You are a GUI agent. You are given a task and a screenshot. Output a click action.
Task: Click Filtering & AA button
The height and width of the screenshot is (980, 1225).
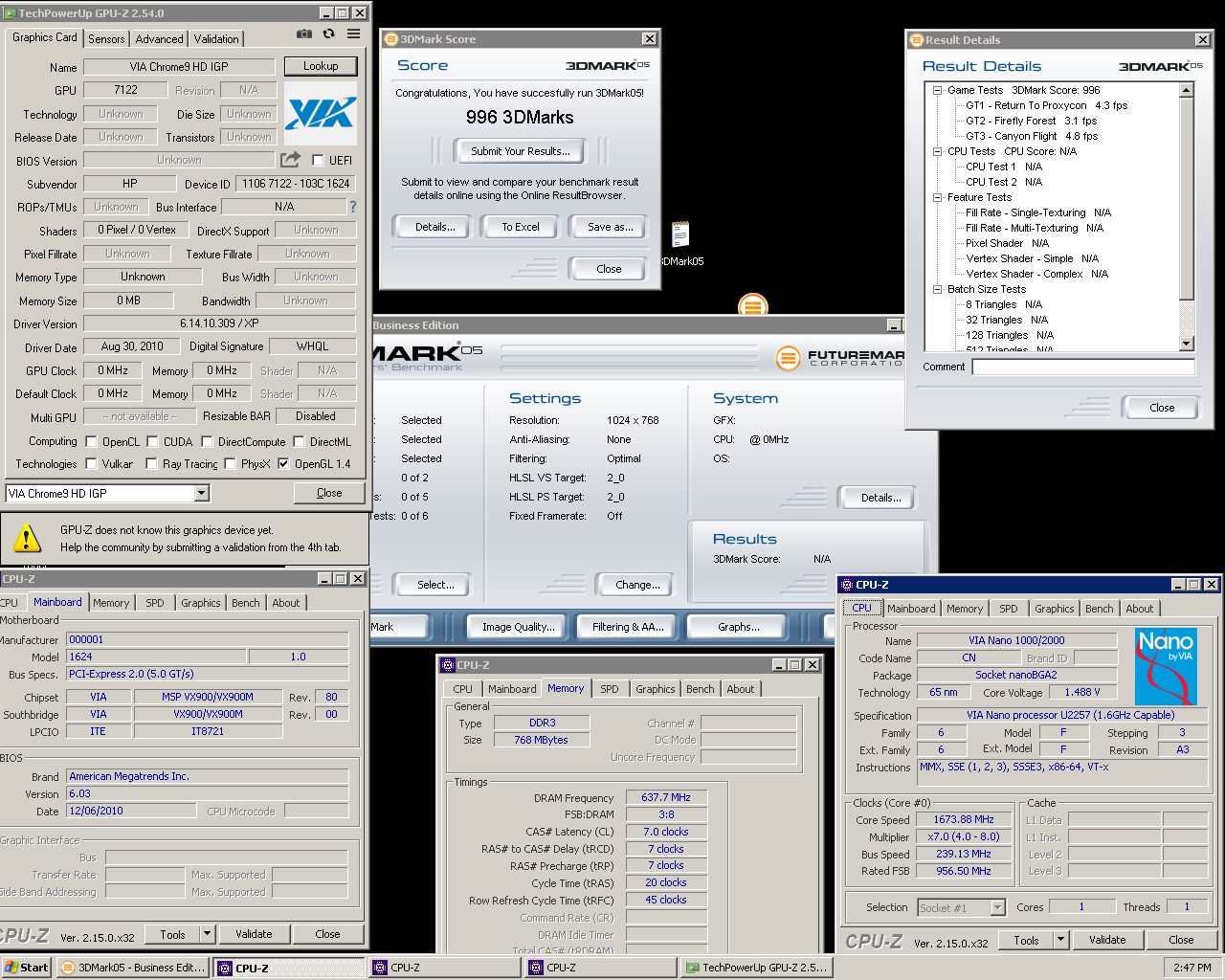click(x=627, y=627)
